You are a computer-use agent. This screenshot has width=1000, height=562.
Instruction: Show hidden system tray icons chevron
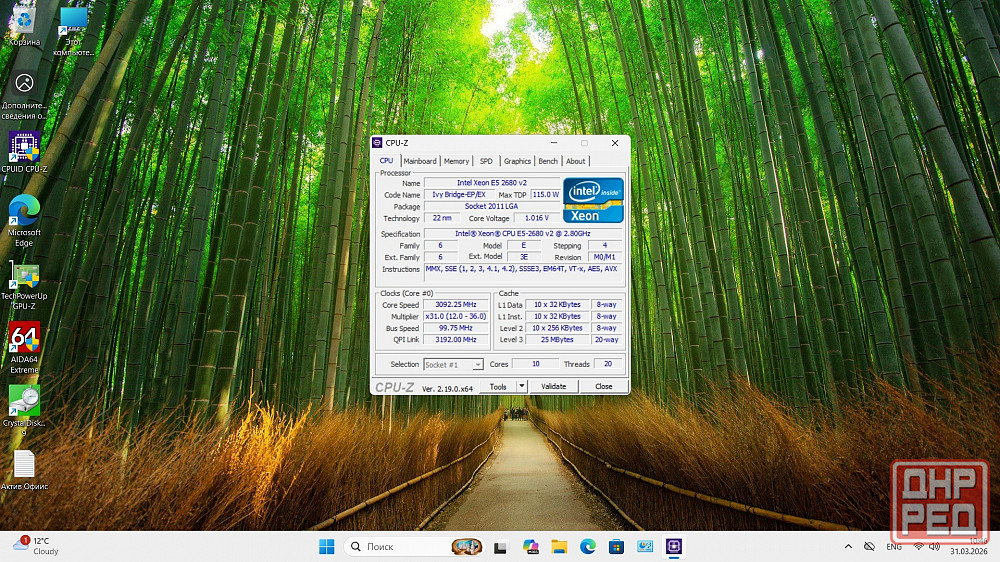849,546
